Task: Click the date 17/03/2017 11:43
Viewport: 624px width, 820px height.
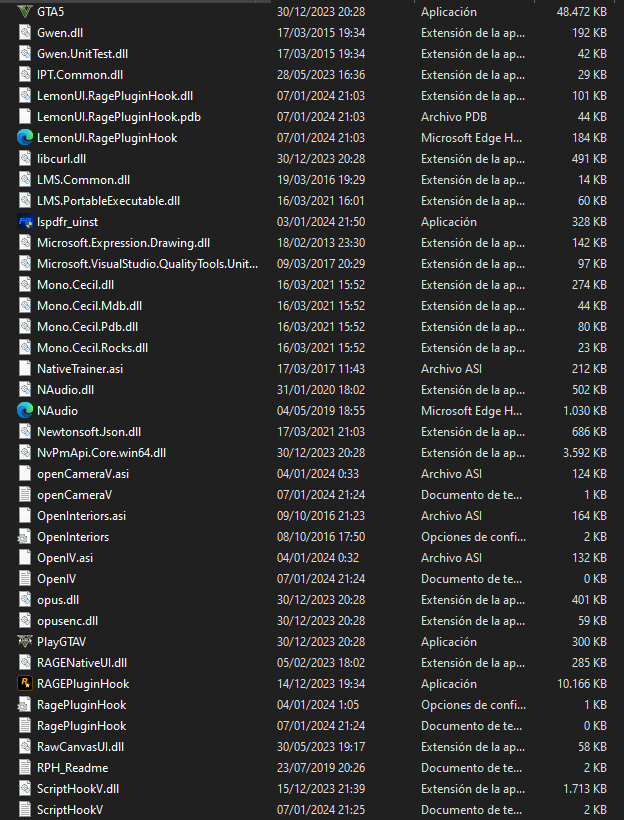Action: point(321,369)
